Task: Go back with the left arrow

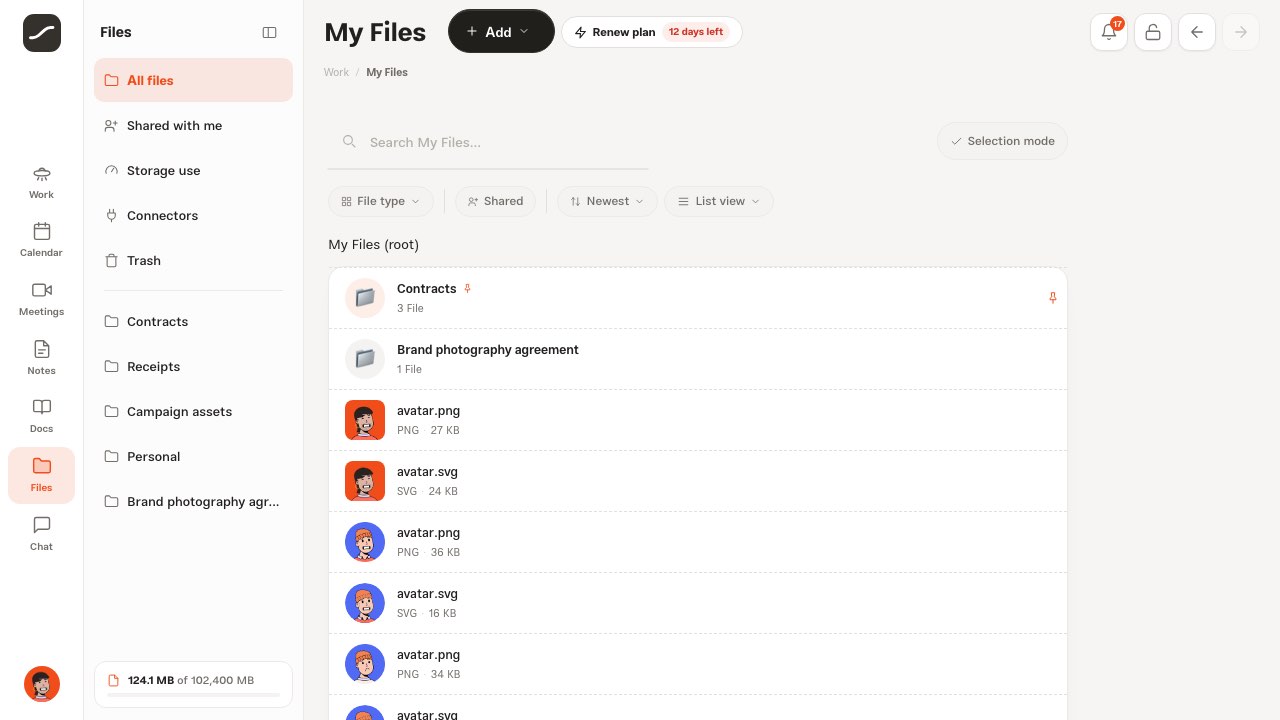Action: (x=1197, y=32)
